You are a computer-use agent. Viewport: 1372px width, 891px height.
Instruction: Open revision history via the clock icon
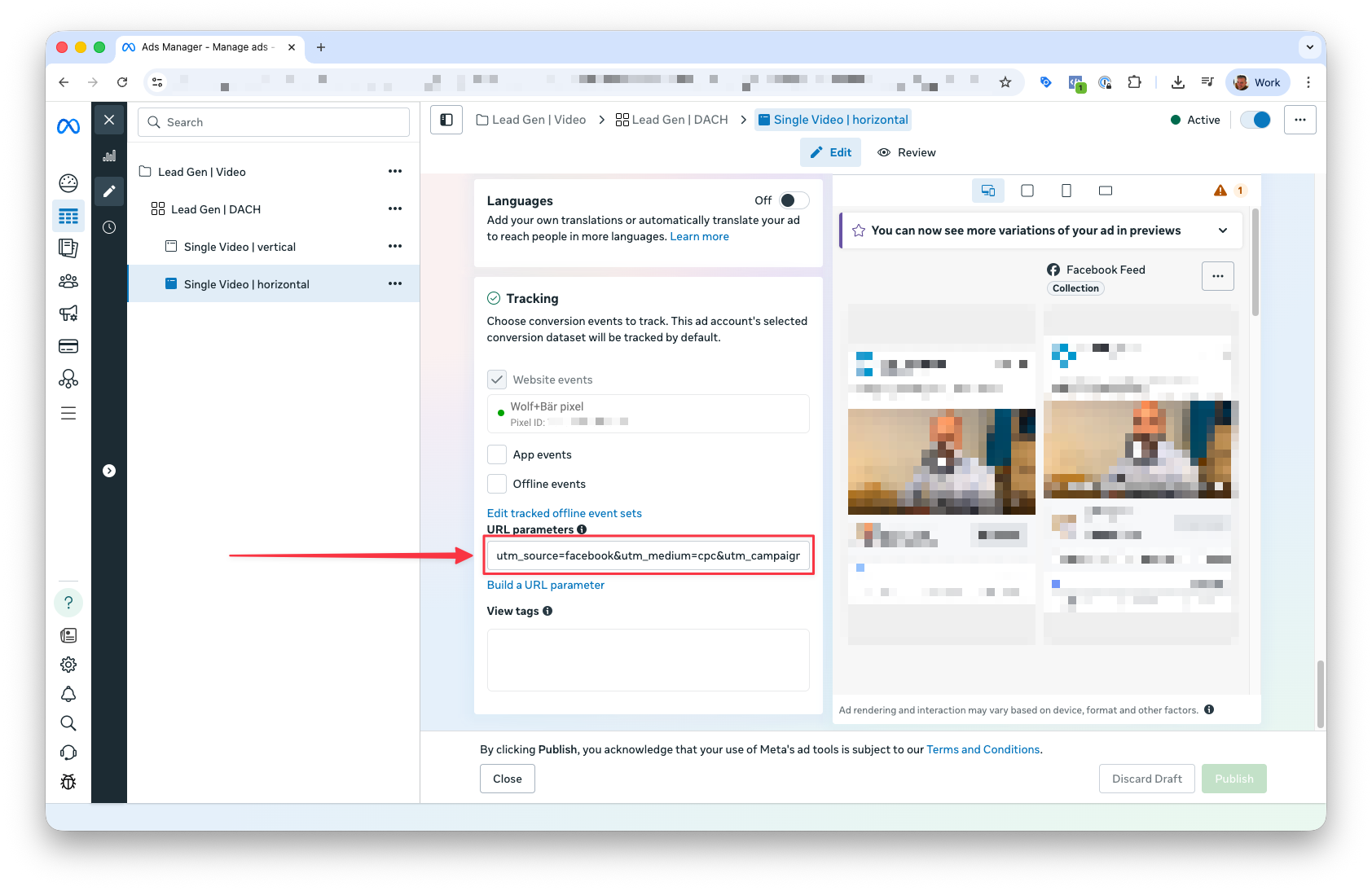(109, 227)
